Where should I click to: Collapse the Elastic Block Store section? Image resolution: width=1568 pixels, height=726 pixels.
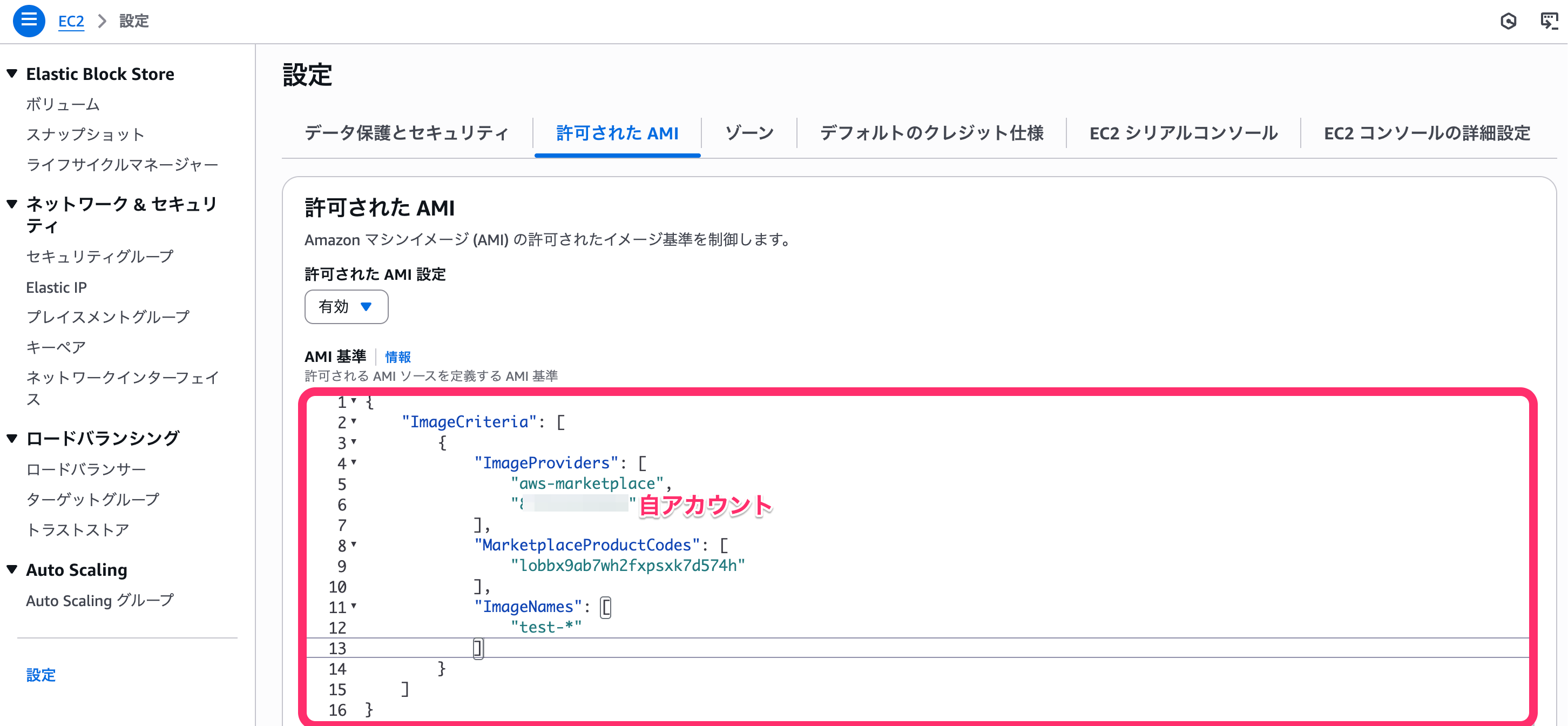12,73
